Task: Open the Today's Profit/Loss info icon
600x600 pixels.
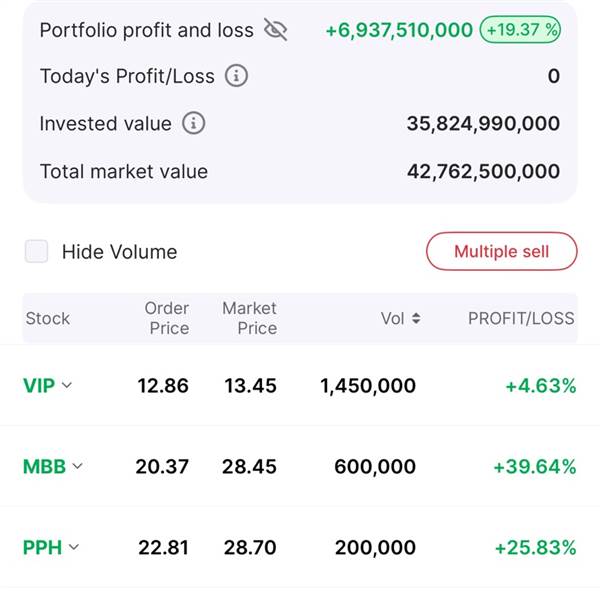Action: (236, 76)
